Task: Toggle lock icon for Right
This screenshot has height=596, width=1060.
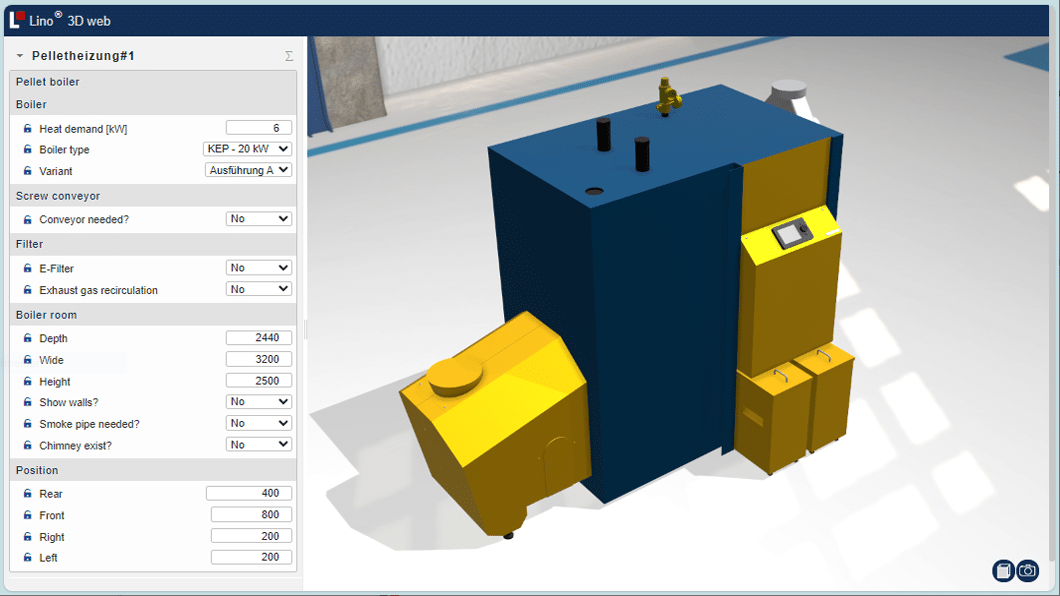Action: pos(28,537)
